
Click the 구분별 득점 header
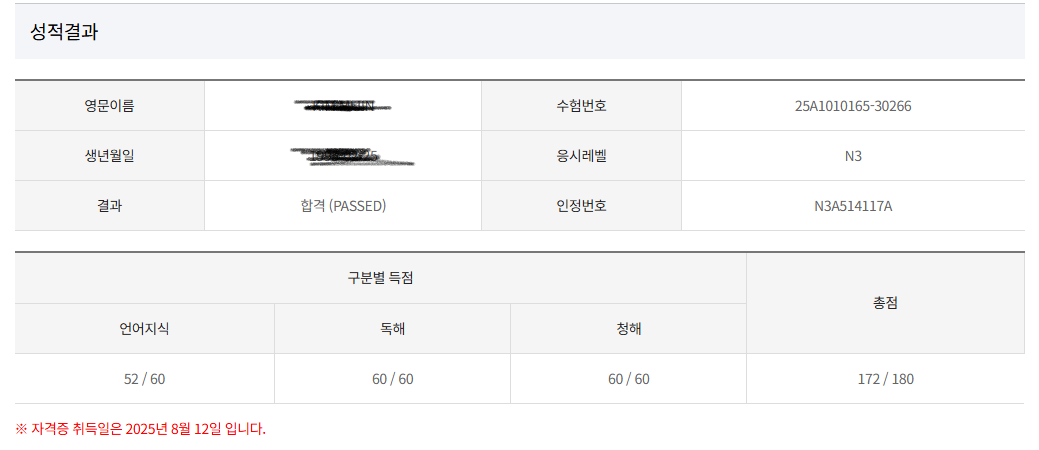(380, 278)
